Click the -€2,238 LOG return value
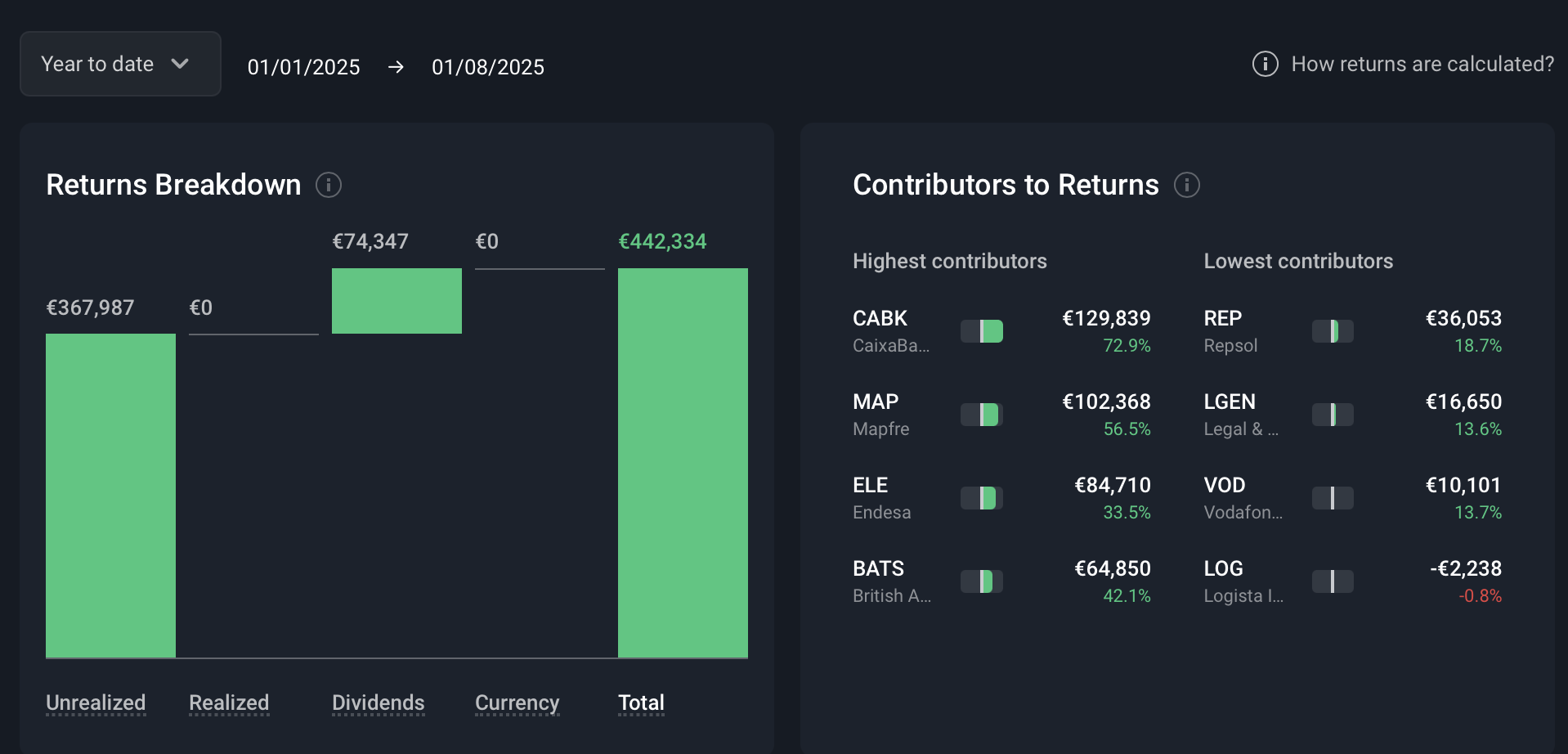The height and width of the screenshot is (754, 1568). (x=1466, y=568)
